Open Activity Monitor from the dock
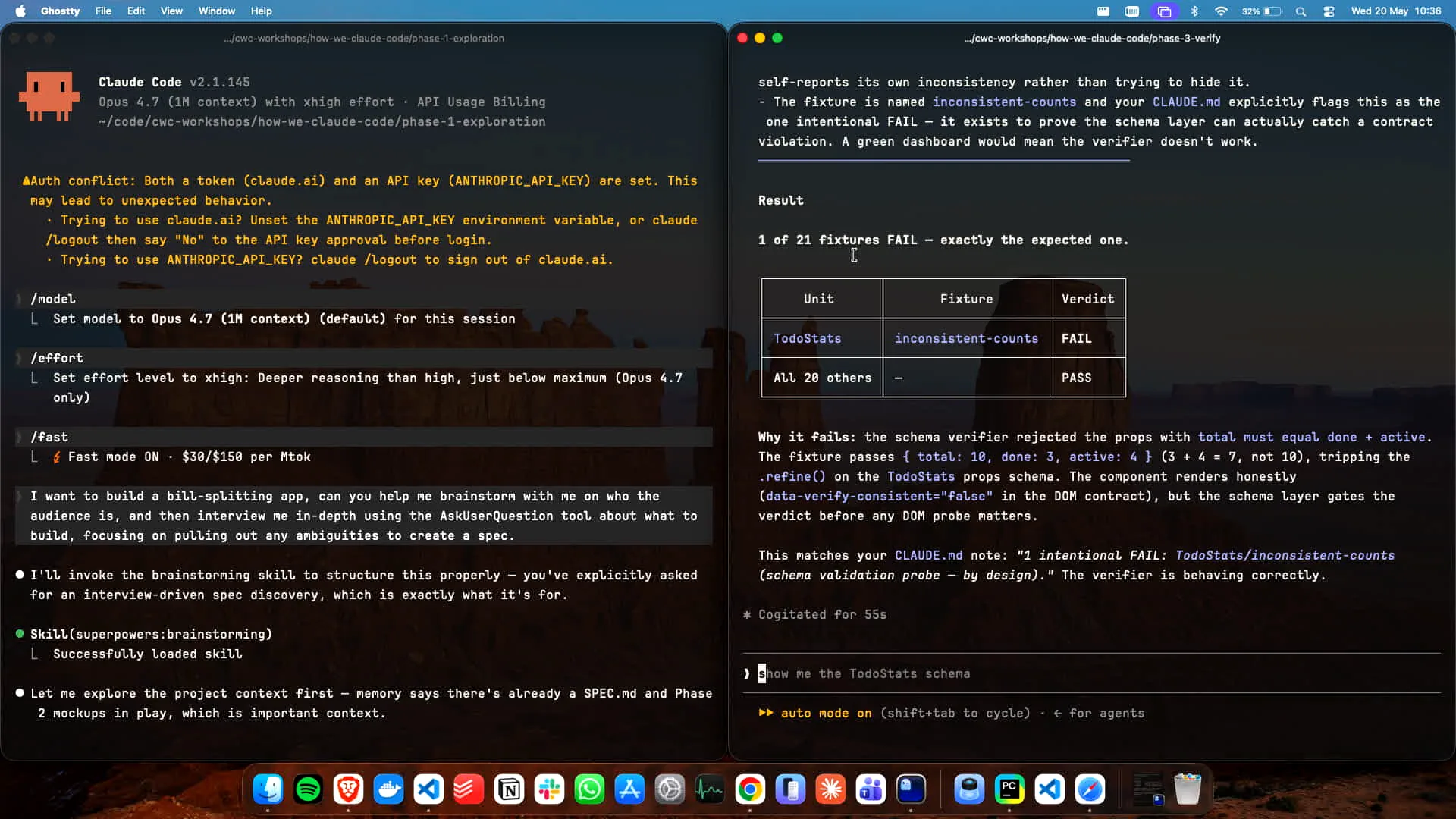This screenshot has width=1456, height=819. (710, 789)
